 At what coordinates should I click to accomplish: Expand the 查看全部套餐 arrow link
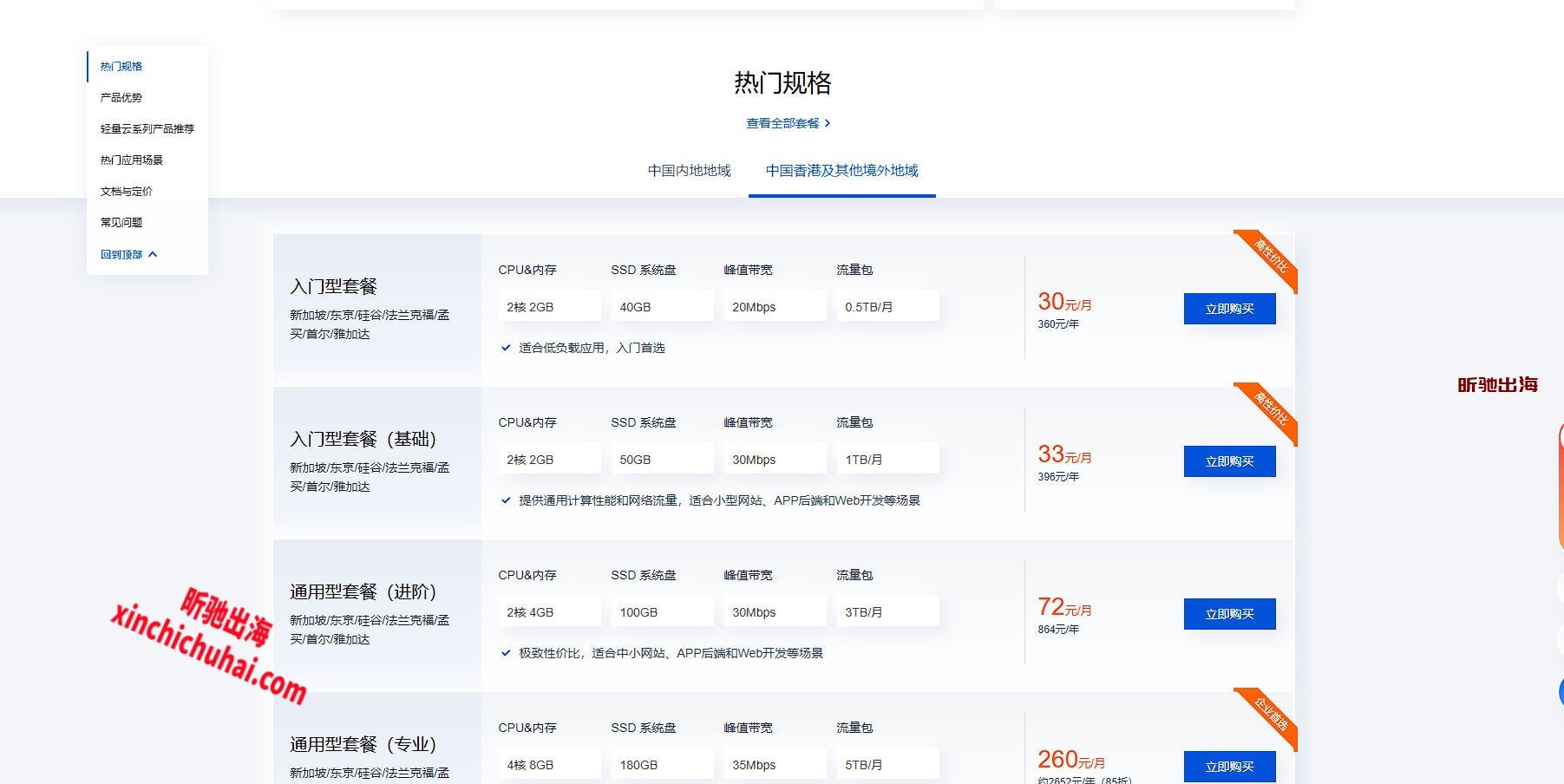click(828, 123)
